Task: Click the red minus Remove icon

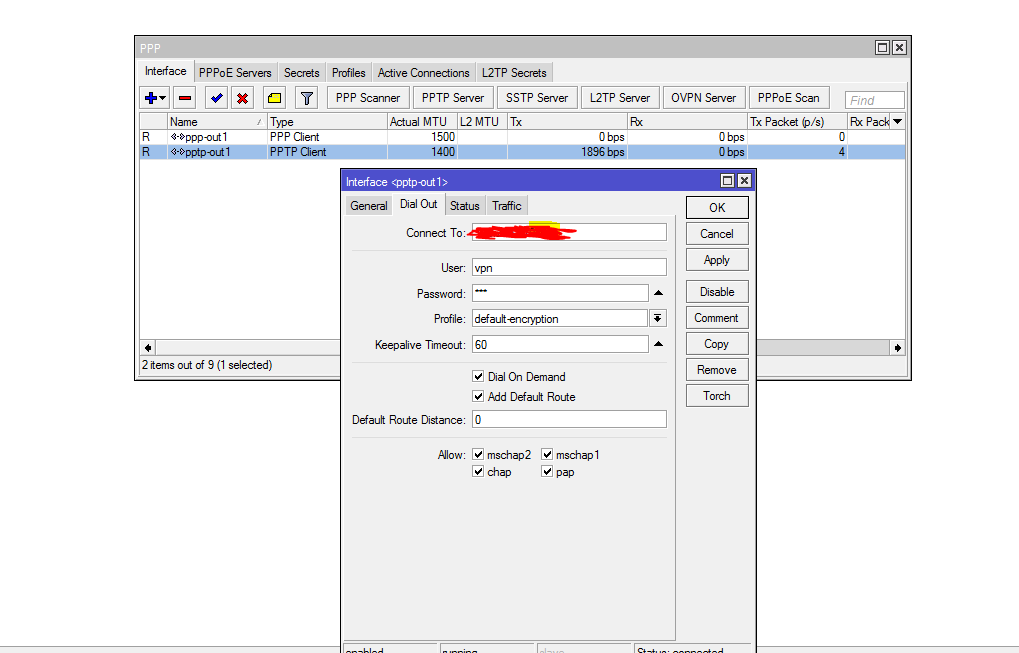Action: pyautogui.click(x=185, y=98)
